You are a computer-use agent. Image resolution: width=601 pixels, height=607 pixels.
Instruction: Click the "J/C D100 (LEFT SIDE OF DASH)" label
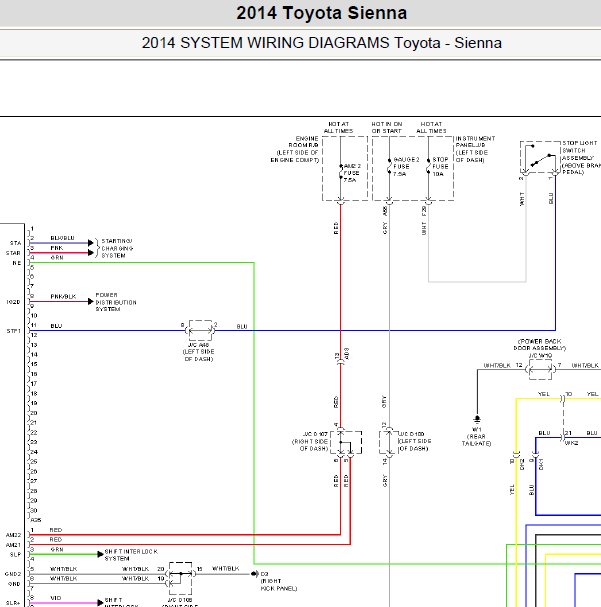click(x=414, y=441)
